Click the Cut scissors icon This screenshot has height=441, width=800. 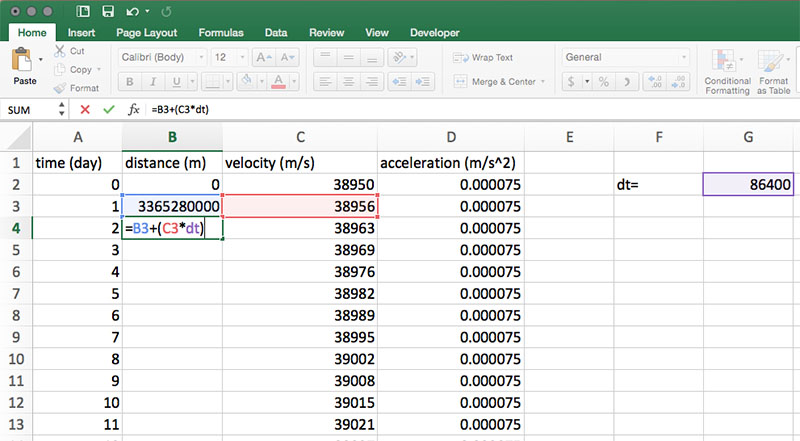pos(60,51)
